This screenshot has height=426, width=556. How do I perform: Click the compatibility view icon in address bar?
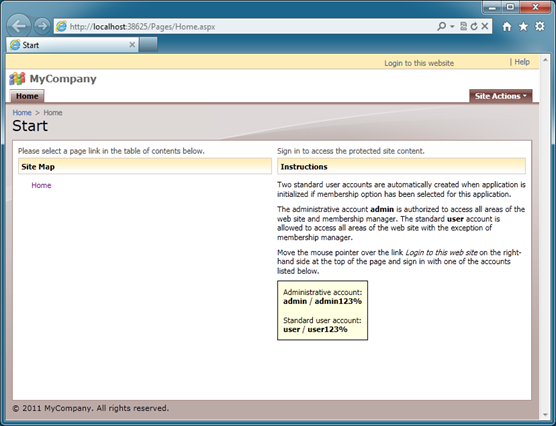coord(463,26)
